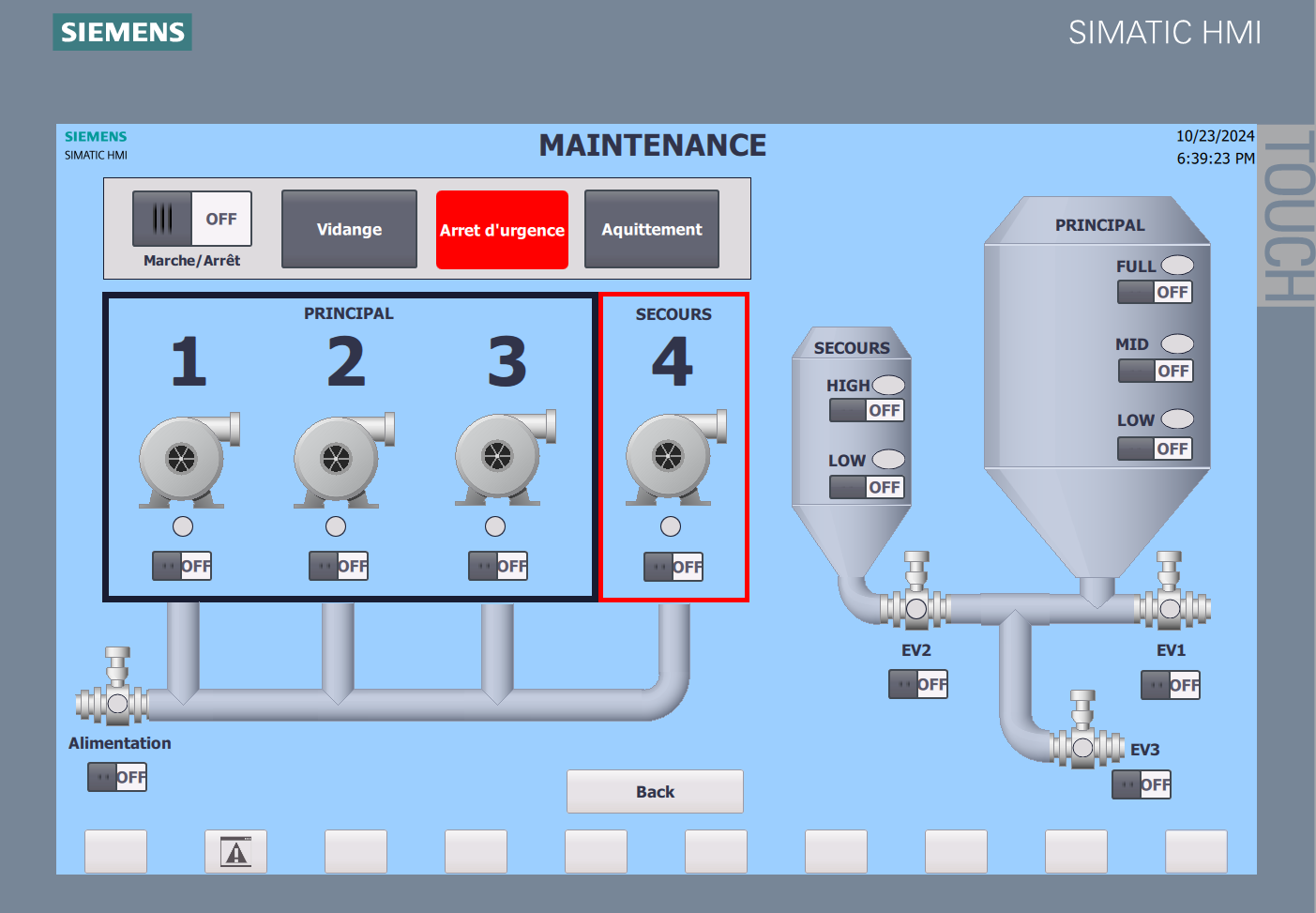Click the date 10/23/2024

coord(1215,136)
